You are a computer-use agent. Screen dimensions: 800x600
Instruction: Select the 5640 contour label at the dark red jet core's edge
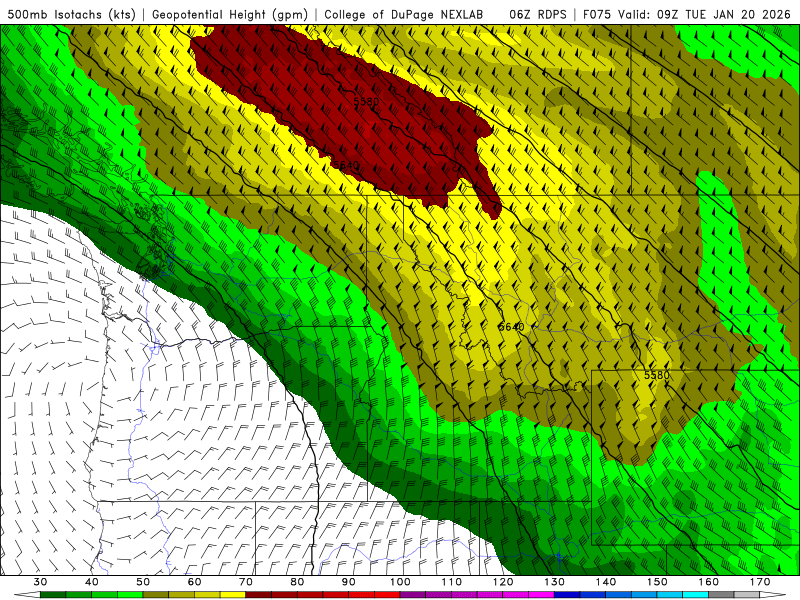point(345,165)
